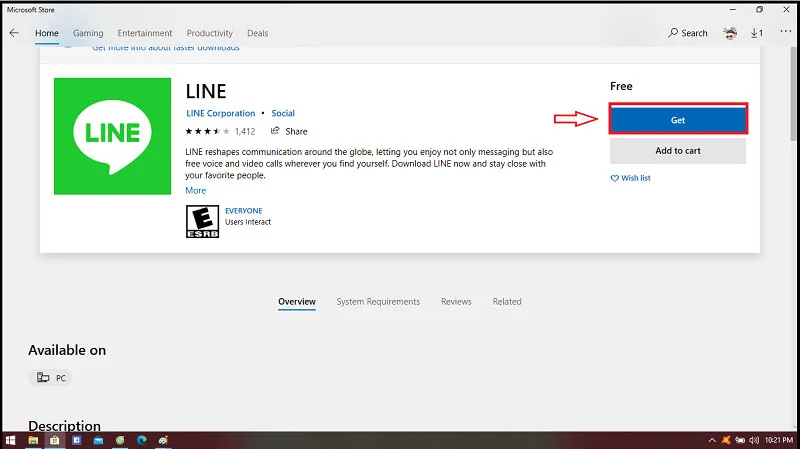The image size is (800, 449).
Task: Click the battery status tray icon
Action: 740,440
